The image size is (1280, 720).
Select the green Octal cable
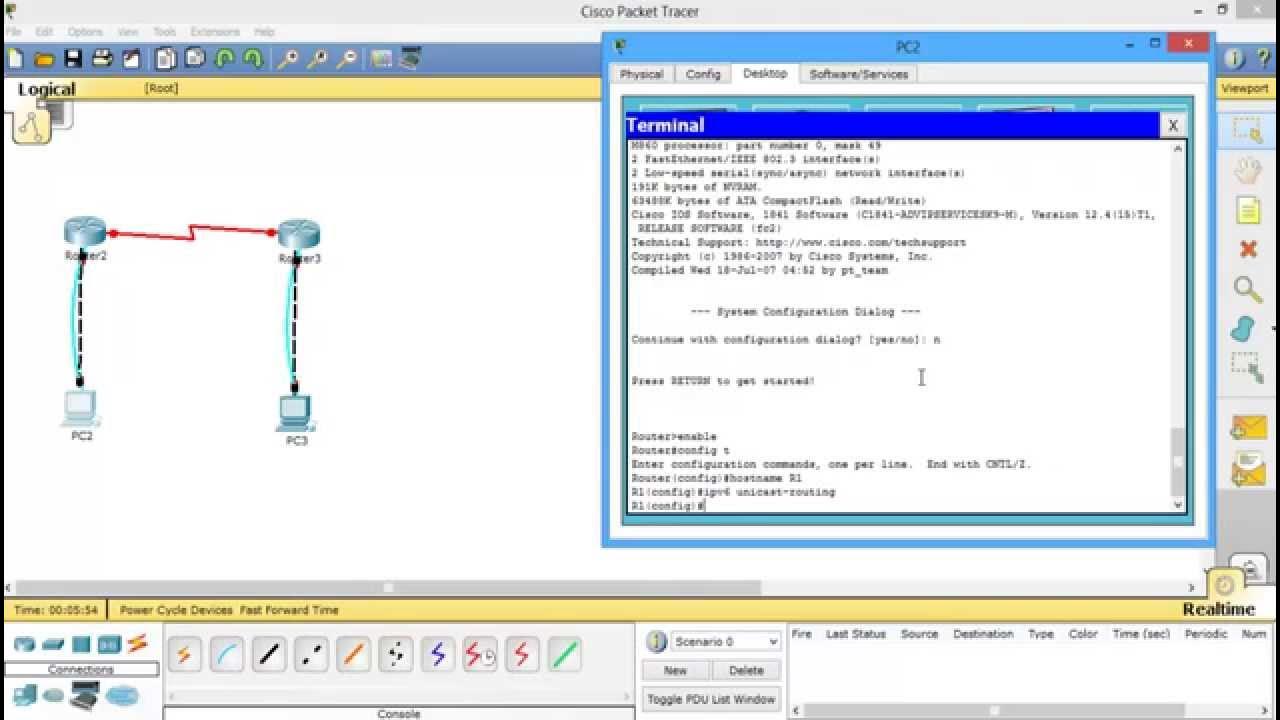564,655
